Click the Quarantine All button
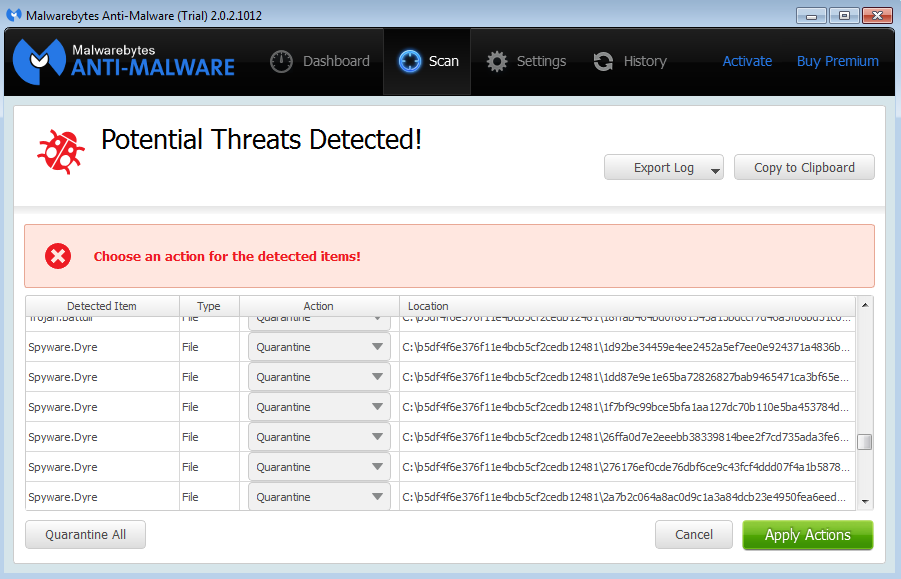This screenshot has height=579, width=901. (x=86, y=535)
